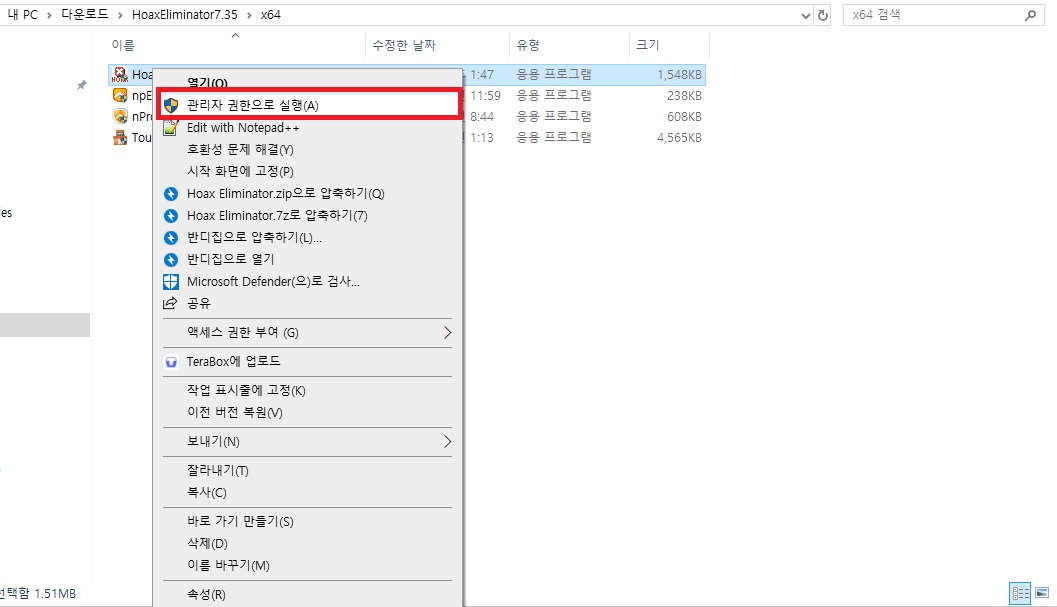This screenshot has width=1057, height=607.
Task: Click the 4,565KB size cell
Action: click(x=680, y=138)
